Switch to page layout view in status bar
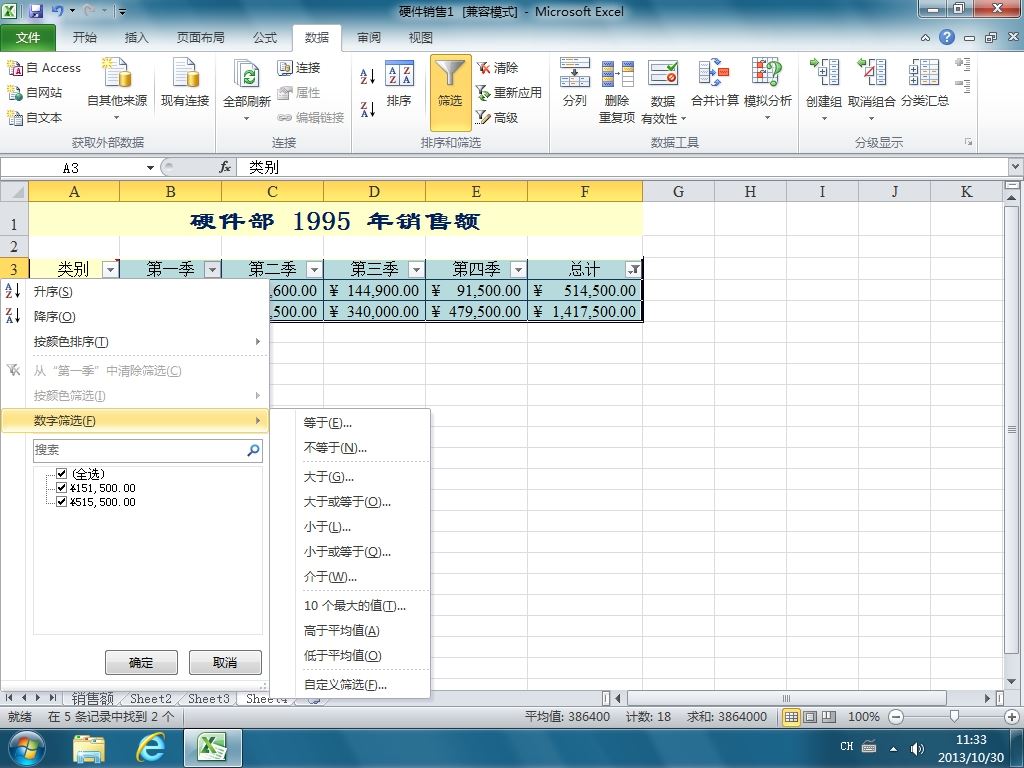 point(810,717)
